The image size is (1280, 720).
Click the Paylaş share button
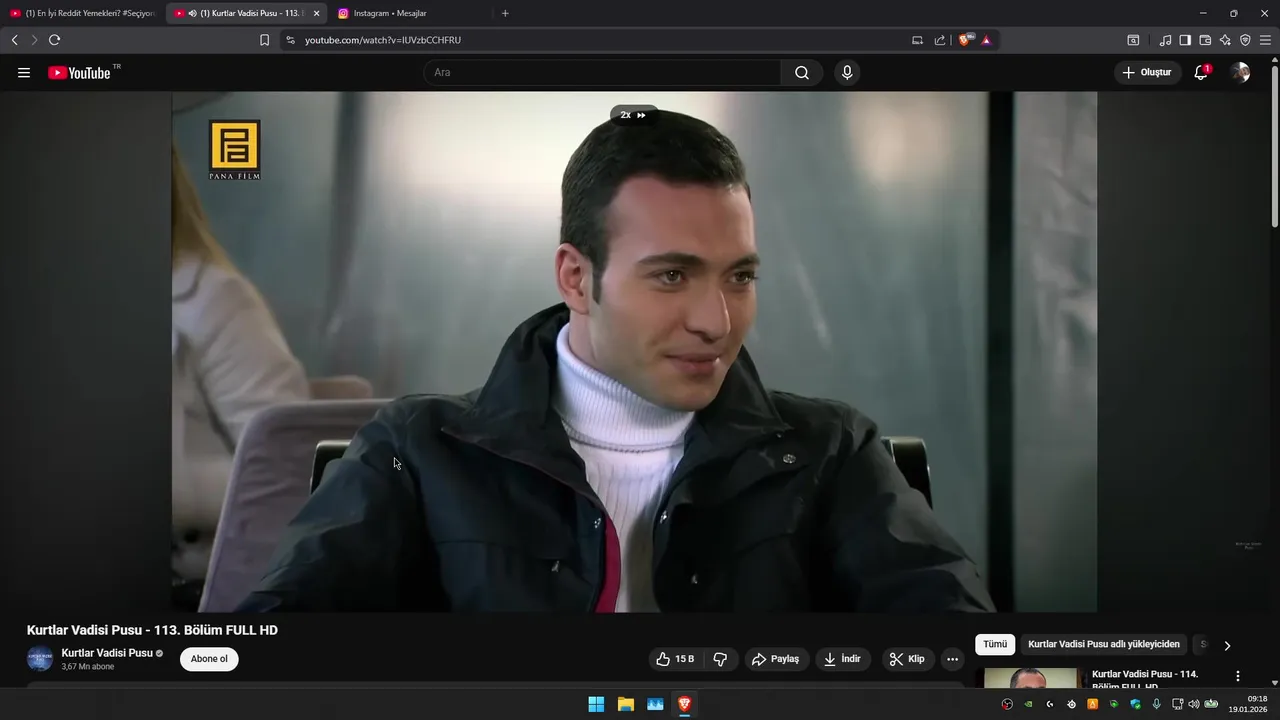pos(776,659)
